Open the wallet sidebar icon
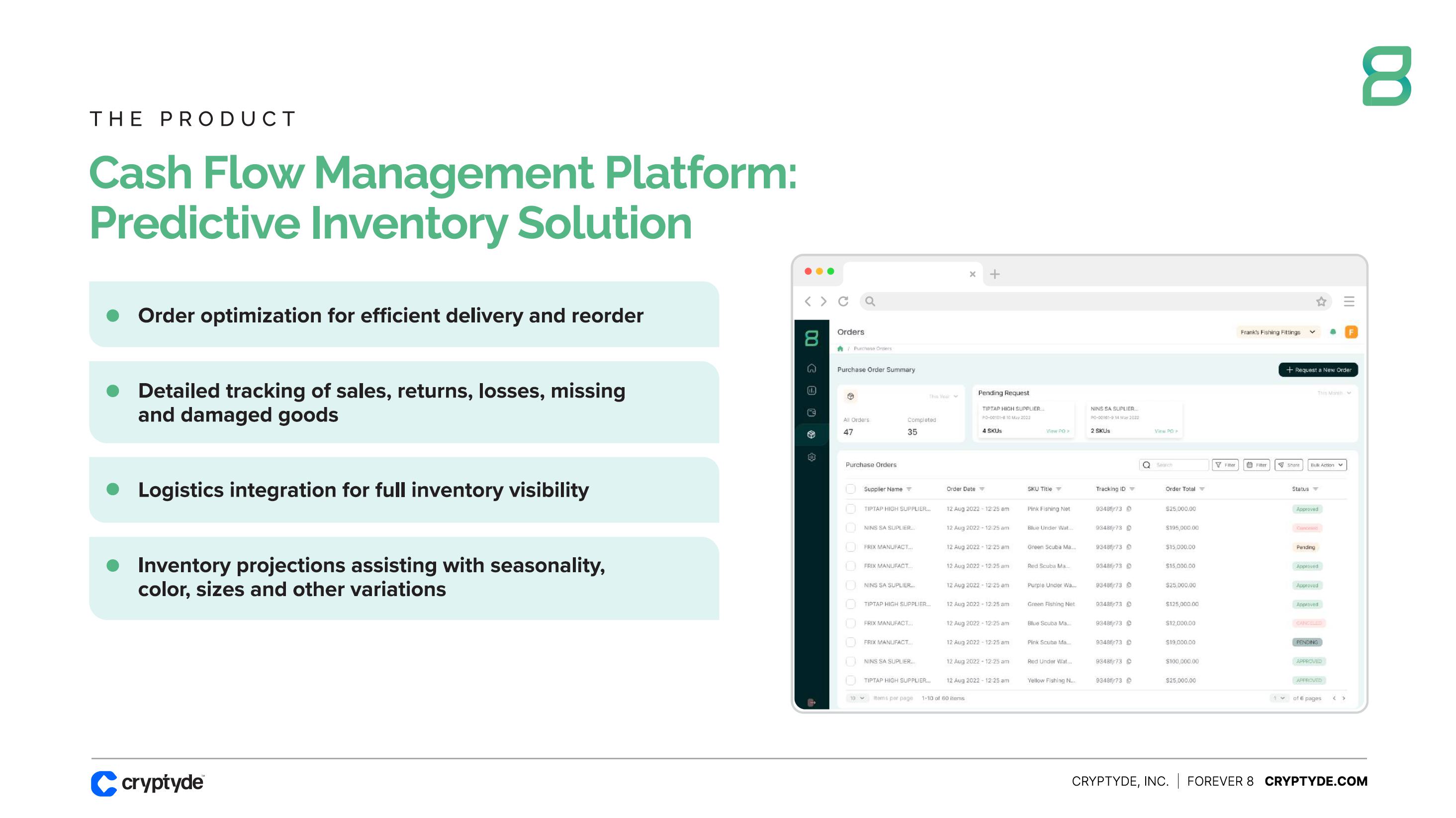The width and height of the screenshot is (1456, 818). [812, 412]
